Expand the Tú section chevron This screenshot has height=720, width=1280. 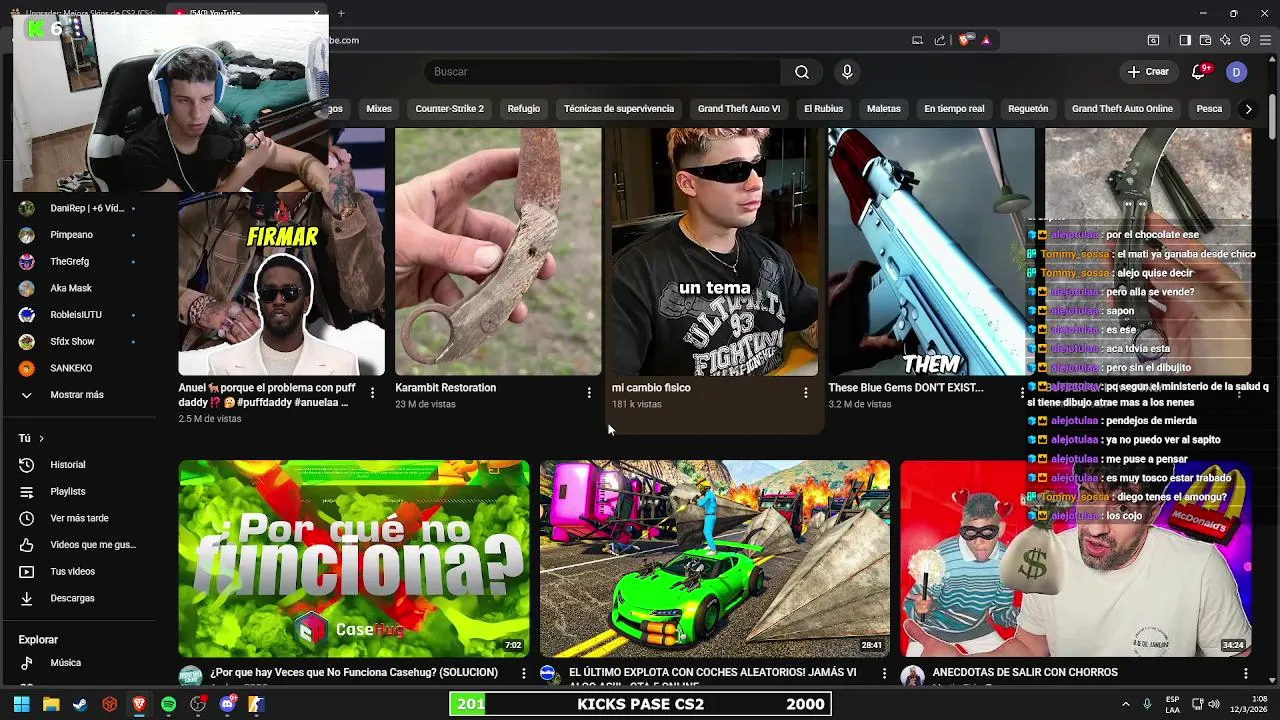coord(41,438)
